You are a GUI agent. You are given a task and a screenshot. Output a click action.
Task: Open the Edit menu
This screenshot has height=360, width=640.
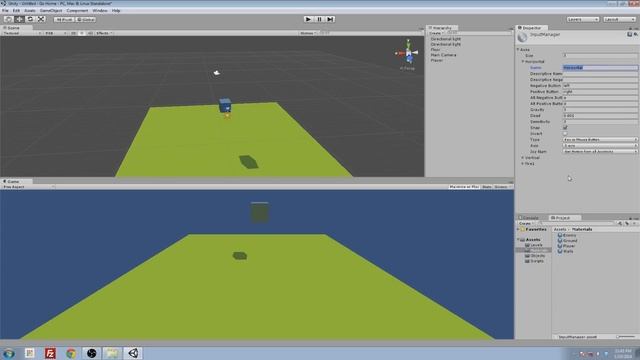tap(16, 11)
